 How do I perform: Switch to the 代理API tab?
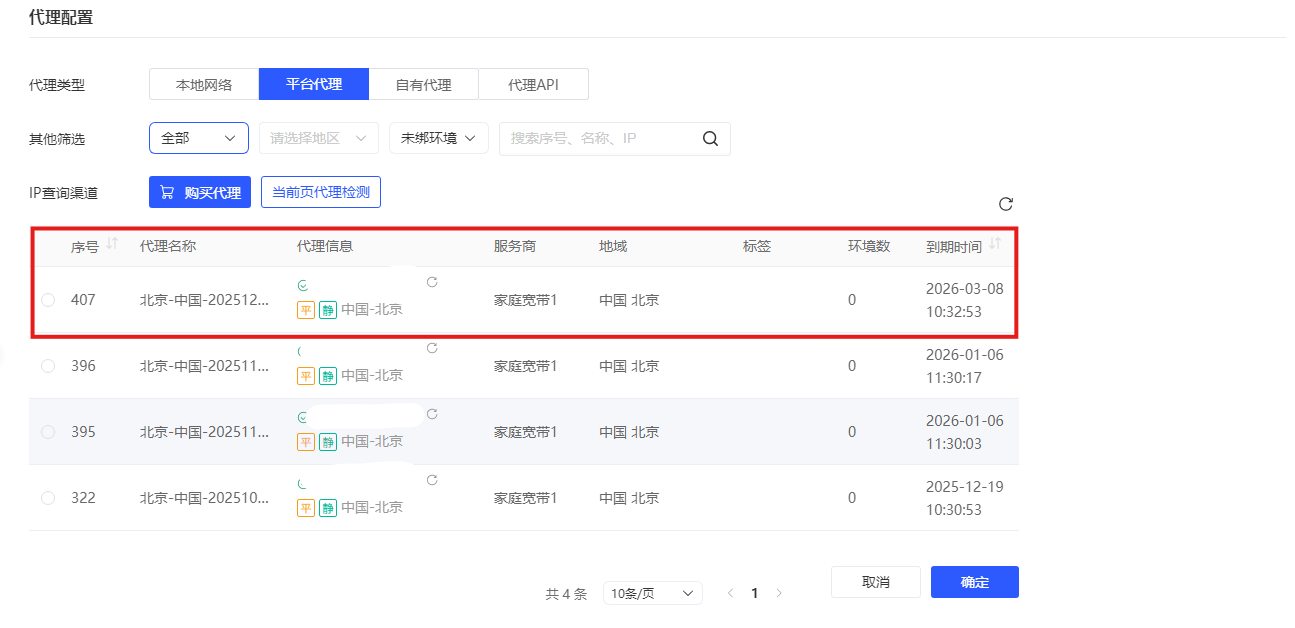point(533,84)
